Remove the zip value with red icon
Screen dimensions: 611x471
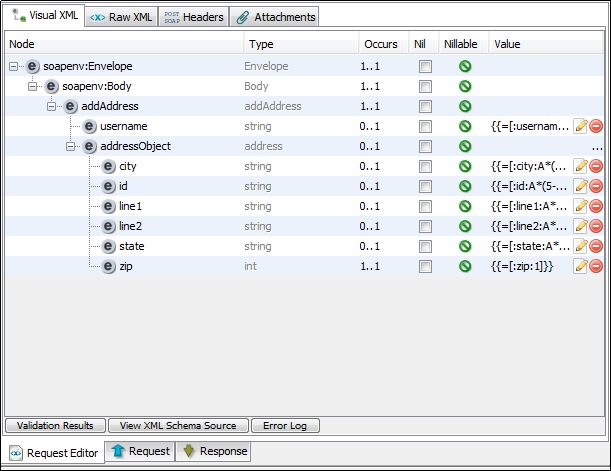coord(596,266)
